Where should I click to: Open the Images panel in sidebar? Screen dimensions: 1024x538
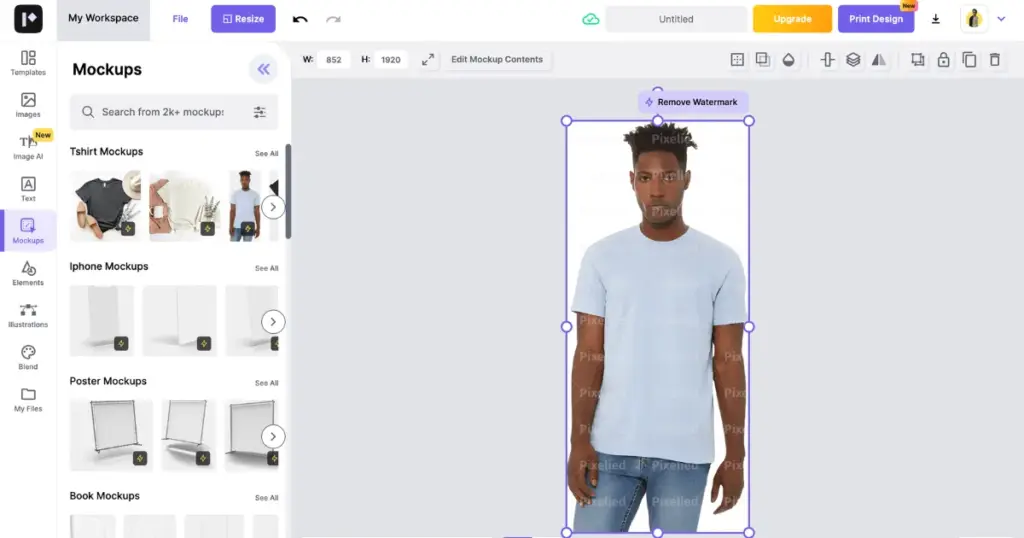coord(28,105)
